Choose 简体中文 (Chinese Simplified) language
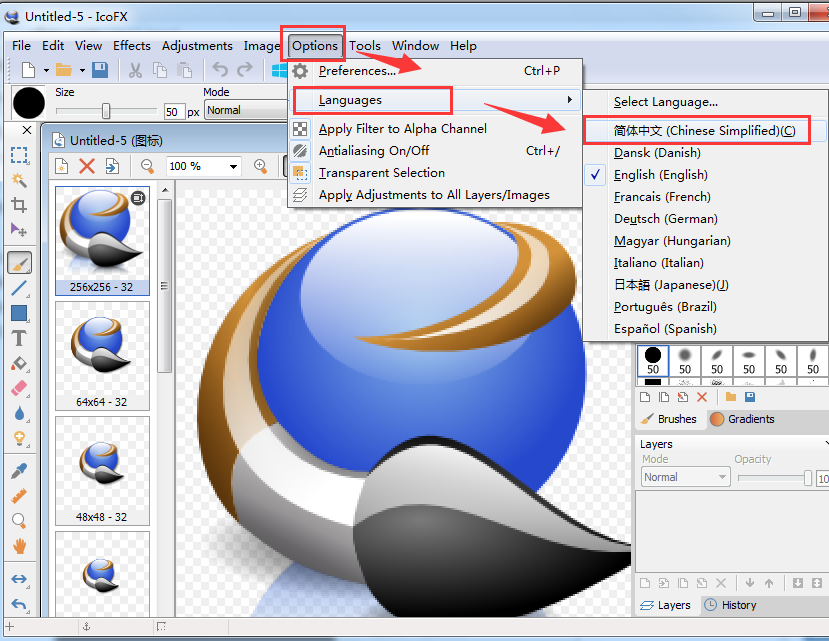 (x=704, y=131)
